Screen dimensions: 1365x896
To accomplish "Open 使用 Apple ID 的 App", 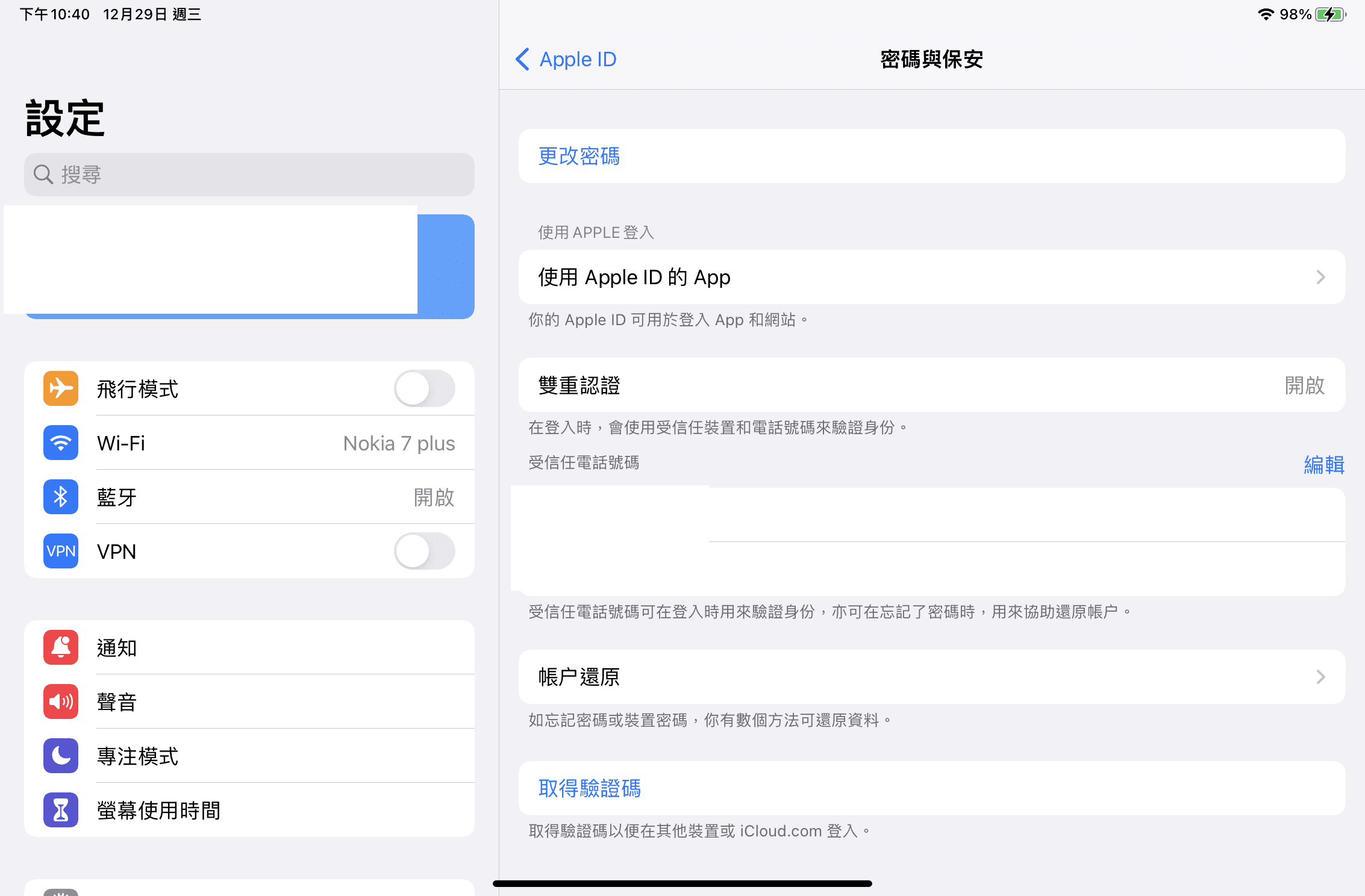I will tap(932, 277).
